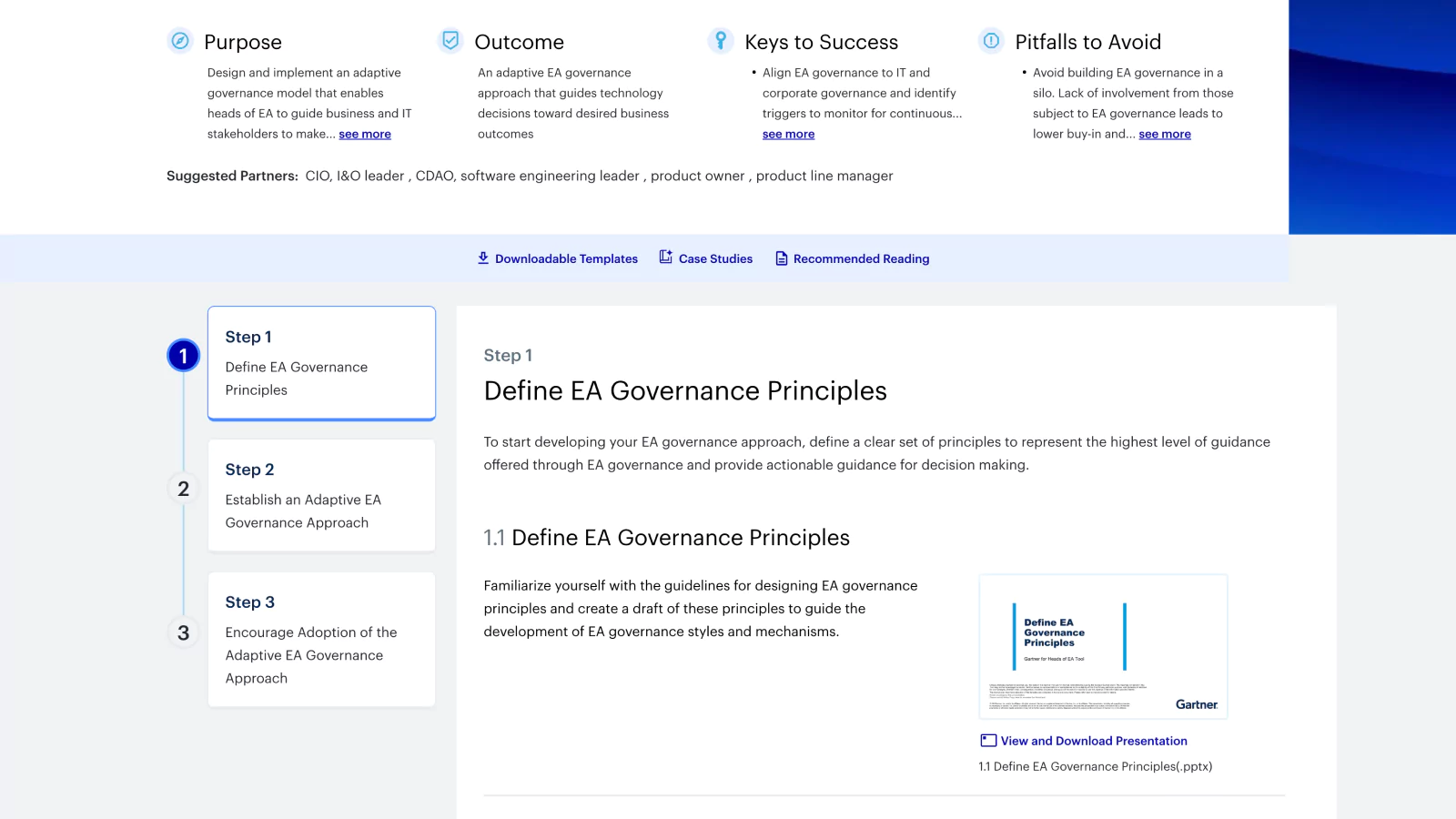Image resolution: width=1456 pixels, height=819 pixels.
Task: Click the Outcome shield-check icon
Action: pos(450,40)
